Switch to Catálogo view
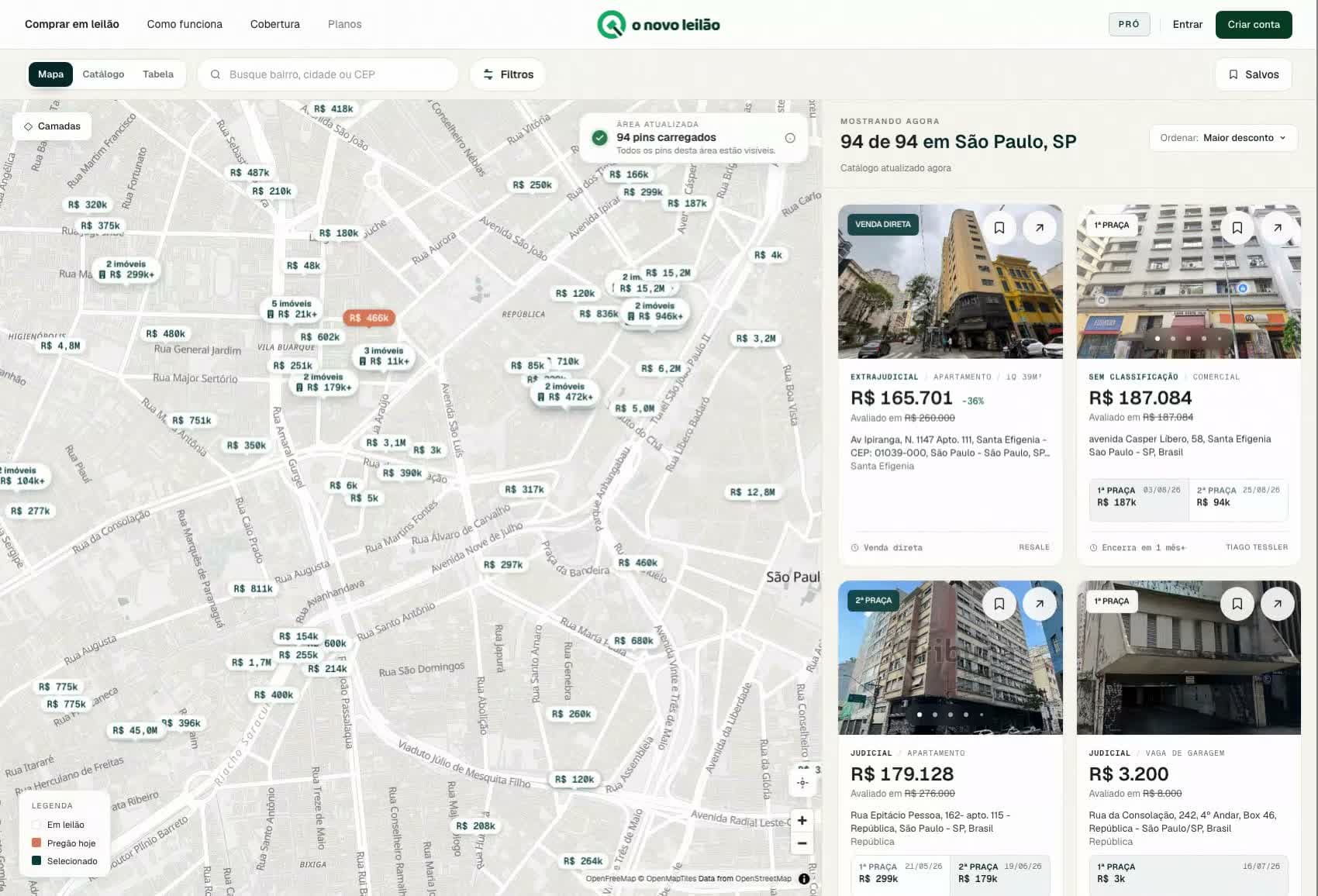Image resolution: width=1318 pixels, height=896 pixels. pyautogui.click(x=103, y=74)
